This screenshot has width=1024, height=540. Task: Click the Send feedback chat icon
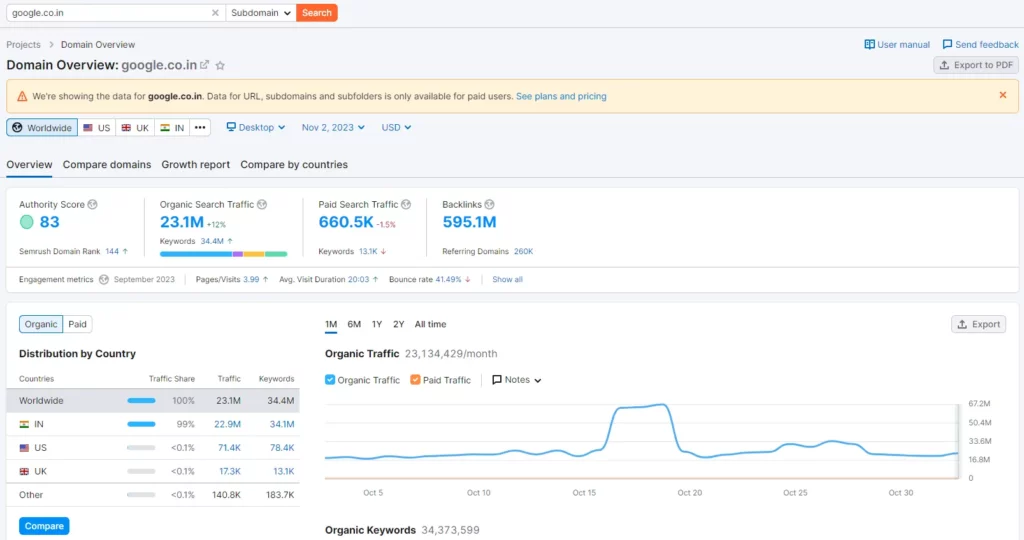click(x=947, y=44)
